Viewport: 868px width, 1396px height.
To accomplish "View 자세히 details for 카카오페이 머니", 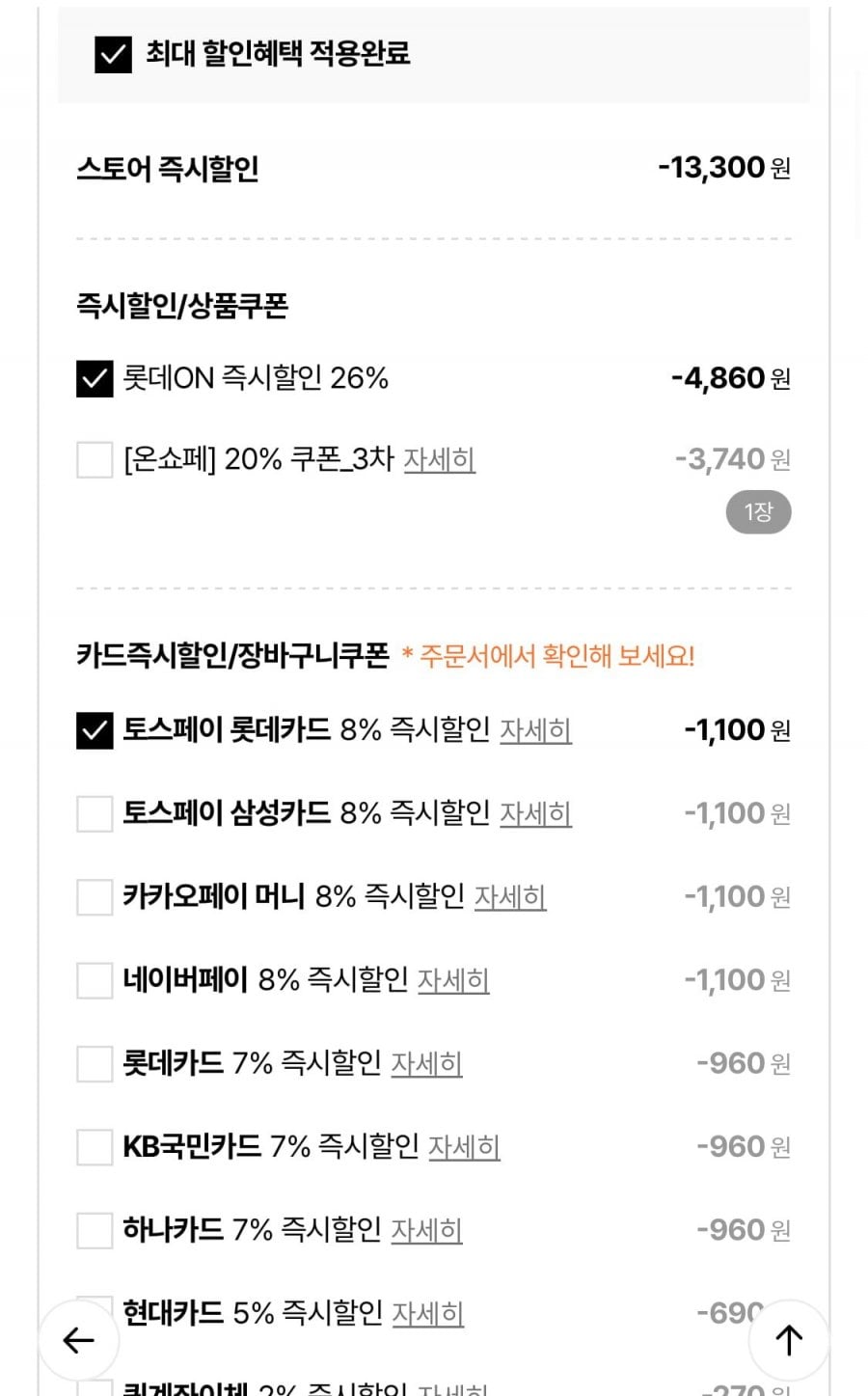I will pos(510,896).
